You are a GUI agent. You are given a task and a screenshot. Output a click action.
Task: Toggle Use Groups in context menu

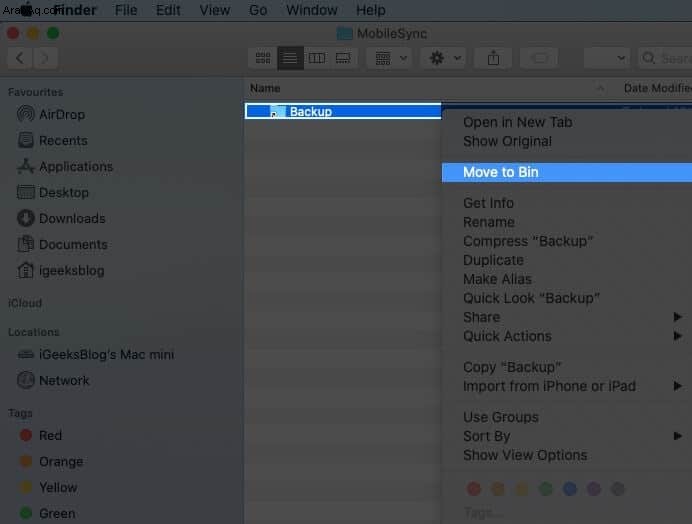click(500, 417)
